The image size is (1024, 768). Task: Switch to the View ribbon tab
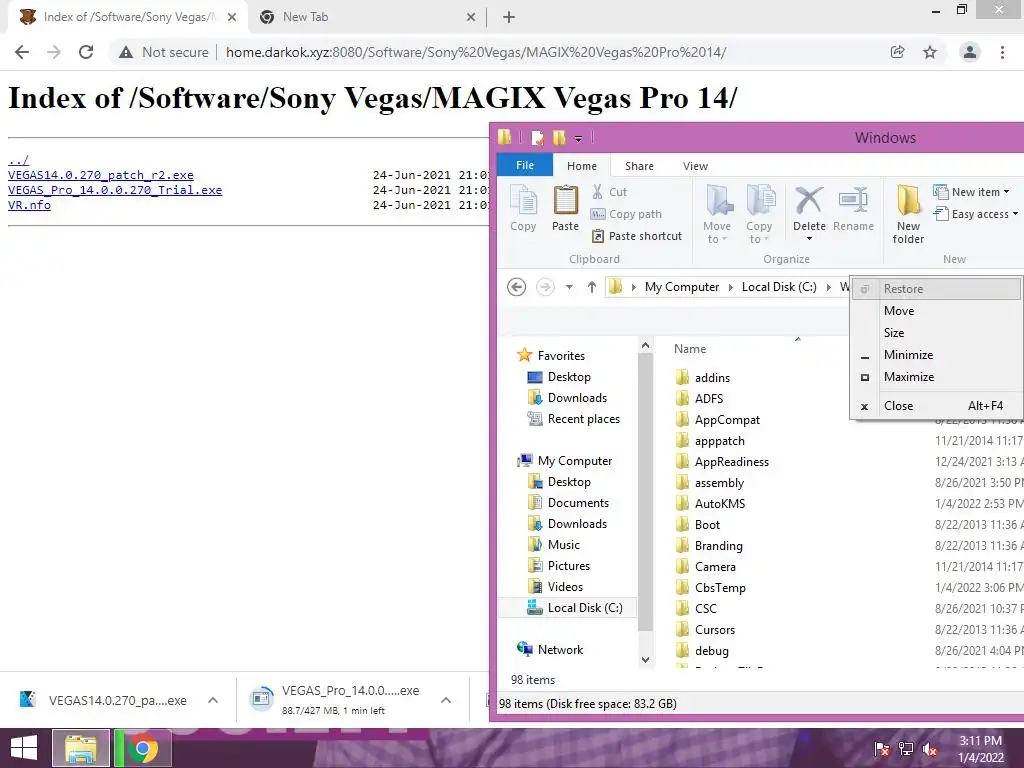(x=696, y=166)
